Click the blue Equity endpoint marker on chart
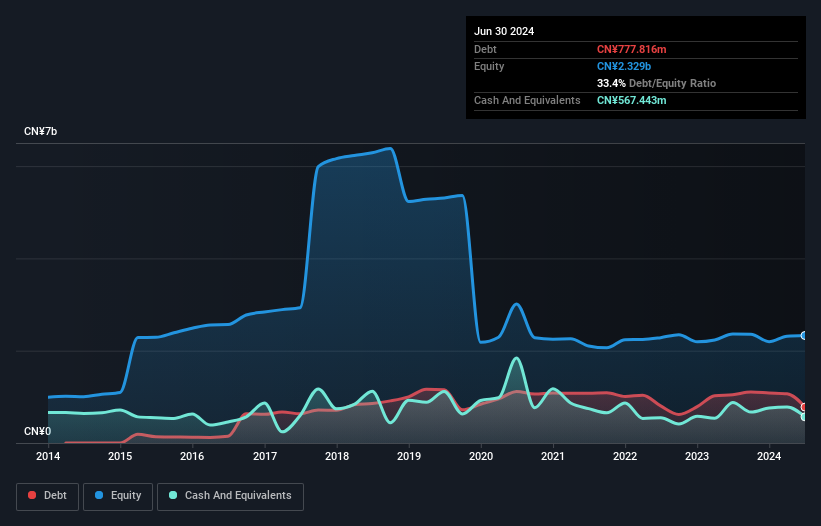The width and height of the screenshot is (821, 526). (804, 335)
